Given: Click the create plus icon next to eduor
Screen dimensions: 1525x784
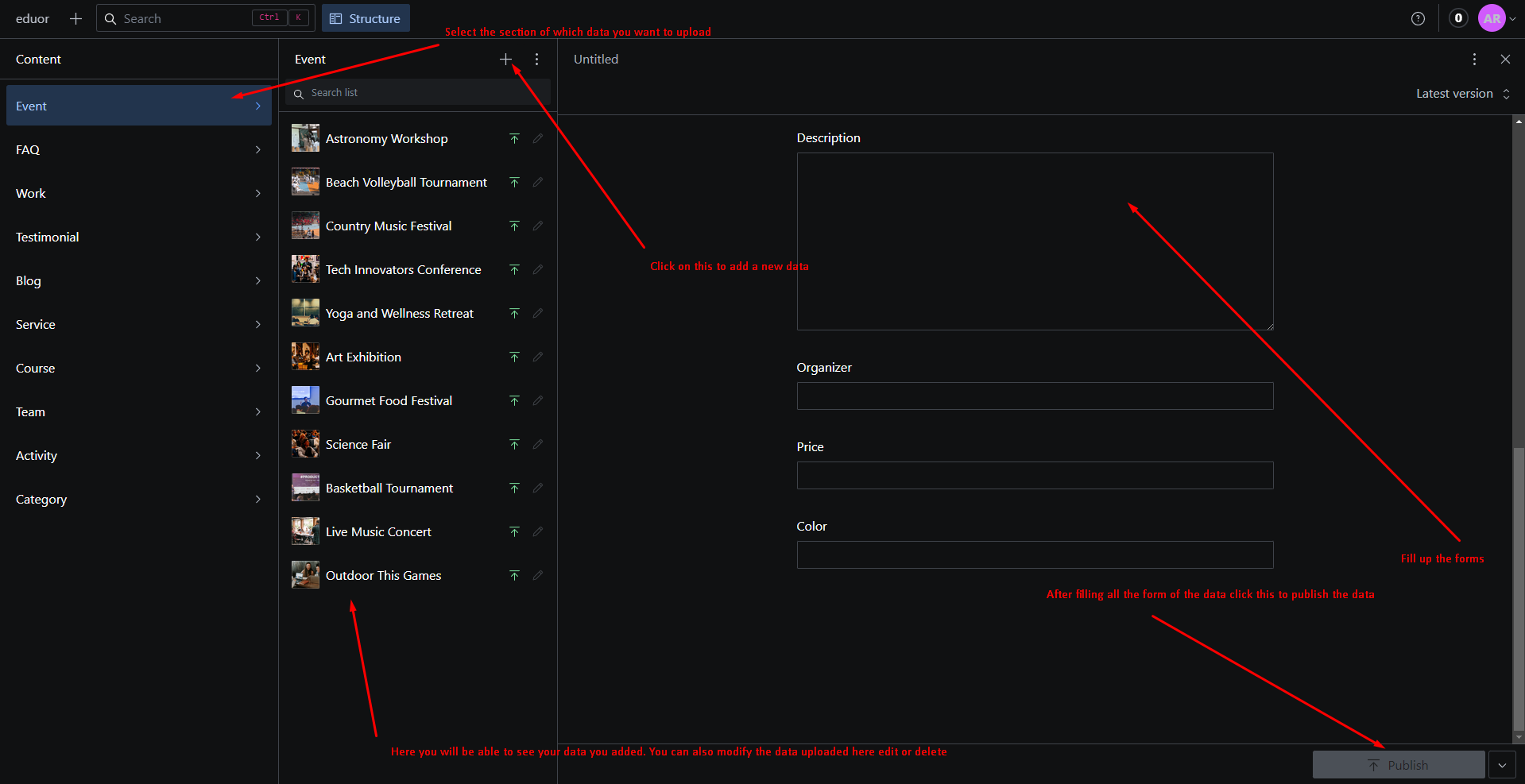Looking at the screenshot, I should point(75,19).
